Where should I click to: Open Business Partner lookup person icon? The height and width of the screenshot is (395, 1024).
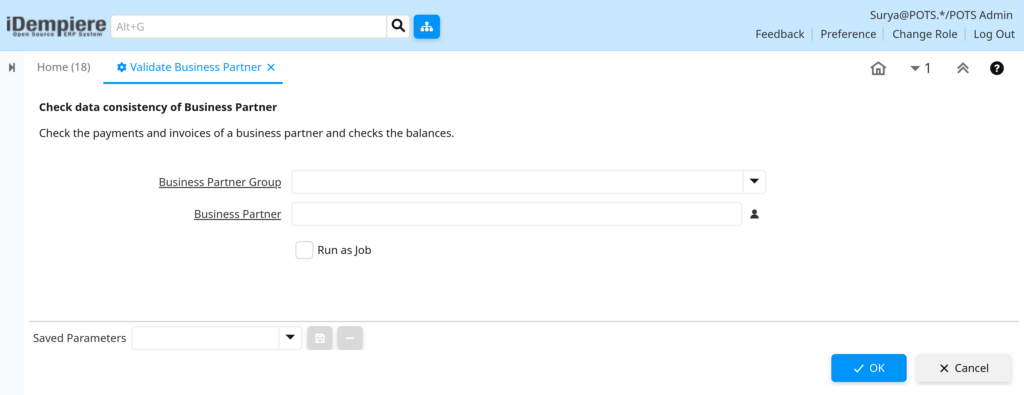coord(754,213)
